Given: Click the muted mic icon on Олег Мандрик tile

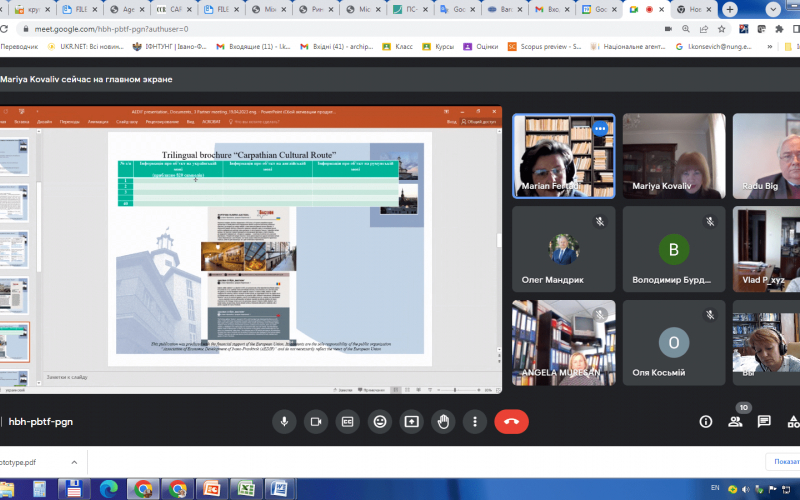Looking at the screenshot, I should (600, 221).
